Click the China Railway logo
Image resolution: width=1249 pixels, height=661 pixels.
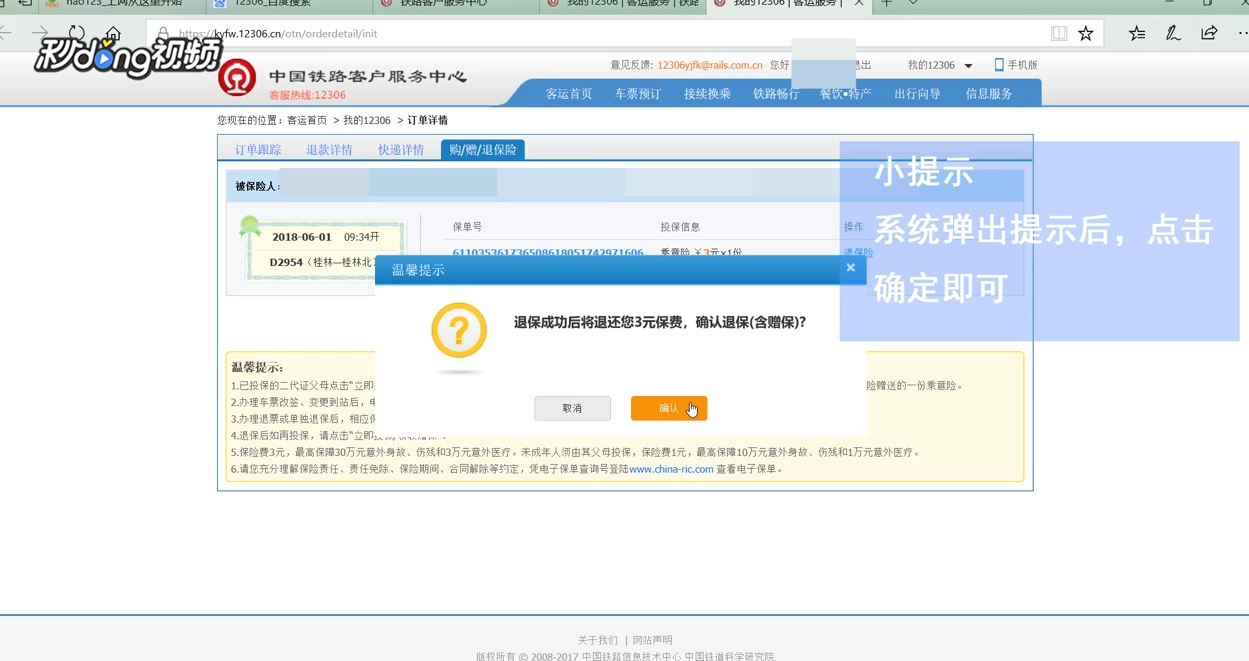coord(237,78)
